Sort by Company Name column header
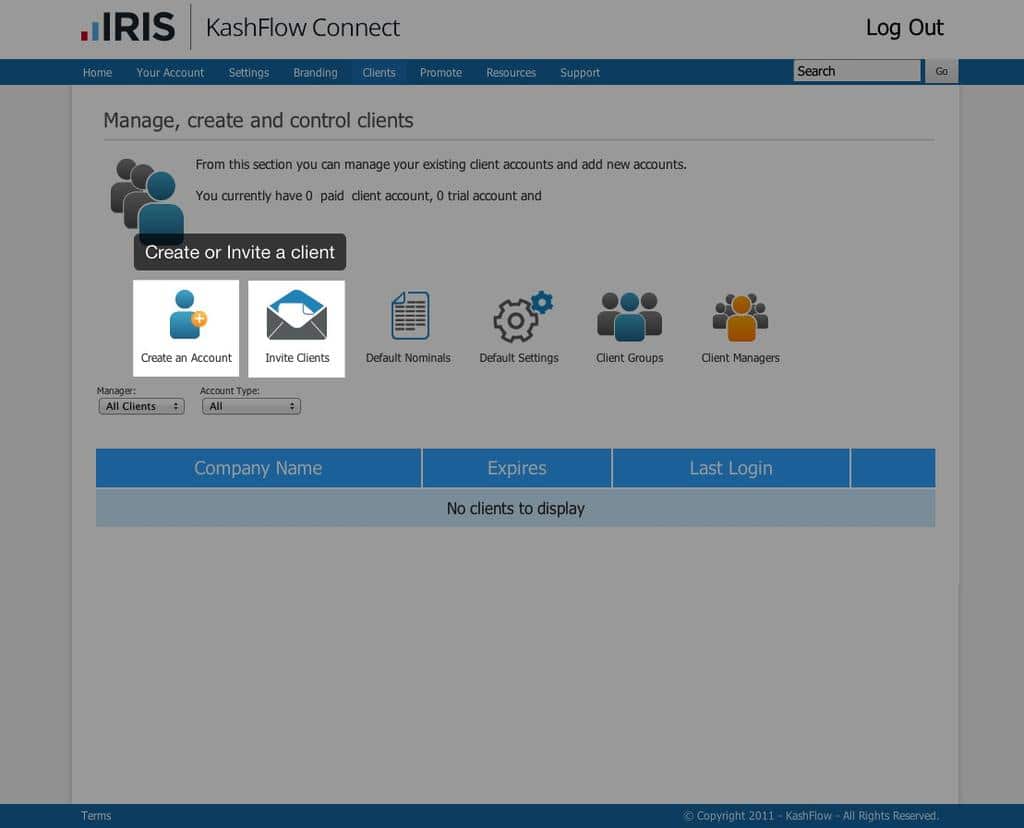 (x=258, y=468)
